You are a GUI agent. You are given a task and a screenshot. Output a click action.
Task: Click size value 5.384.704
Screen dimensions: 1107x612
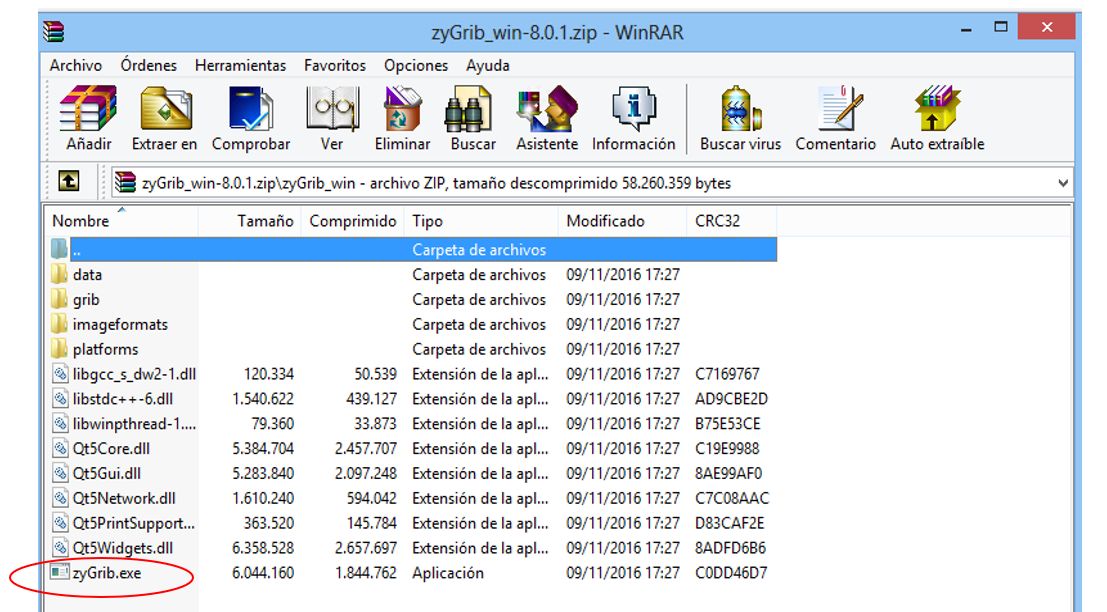(x=263, y=448)
